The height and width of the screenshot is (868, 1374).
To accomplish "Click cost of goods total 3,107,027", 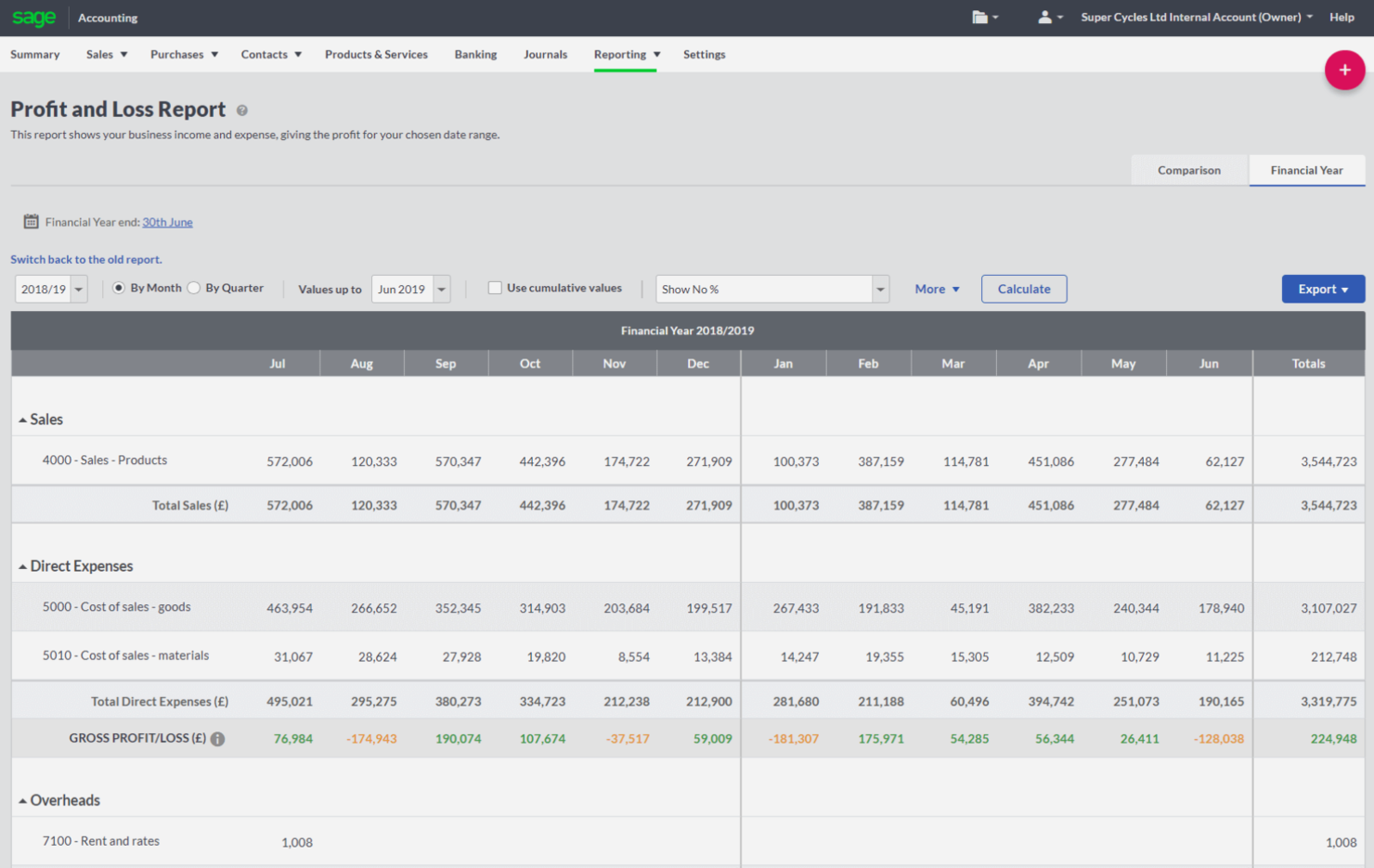I will [x=1329, y=608].
